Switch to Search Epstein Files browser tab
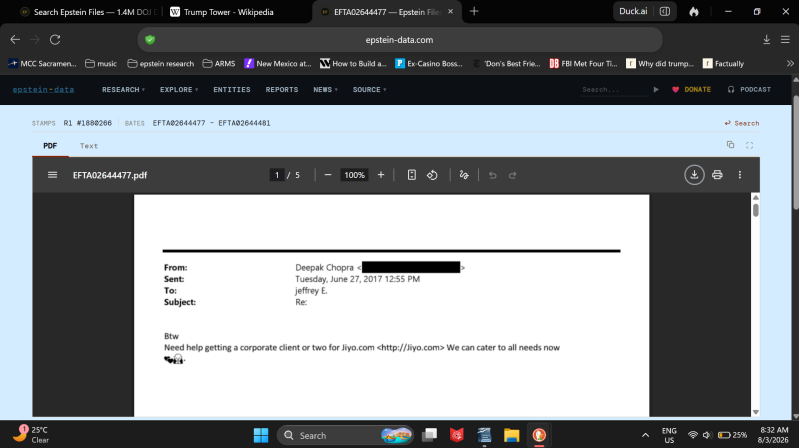Screen dimensions: 799x448 [91, 12]
